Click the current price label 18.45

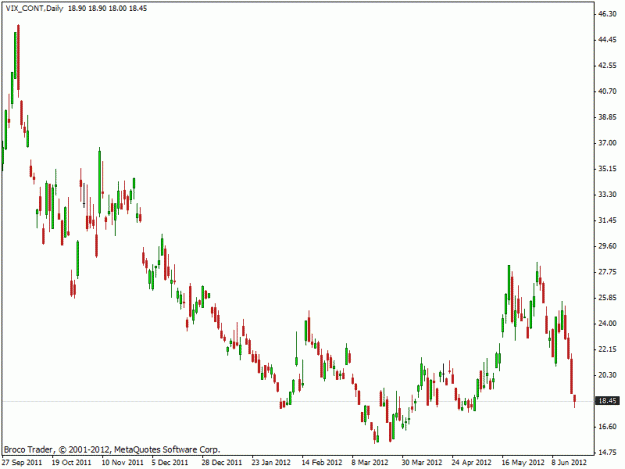pos(607,400)
